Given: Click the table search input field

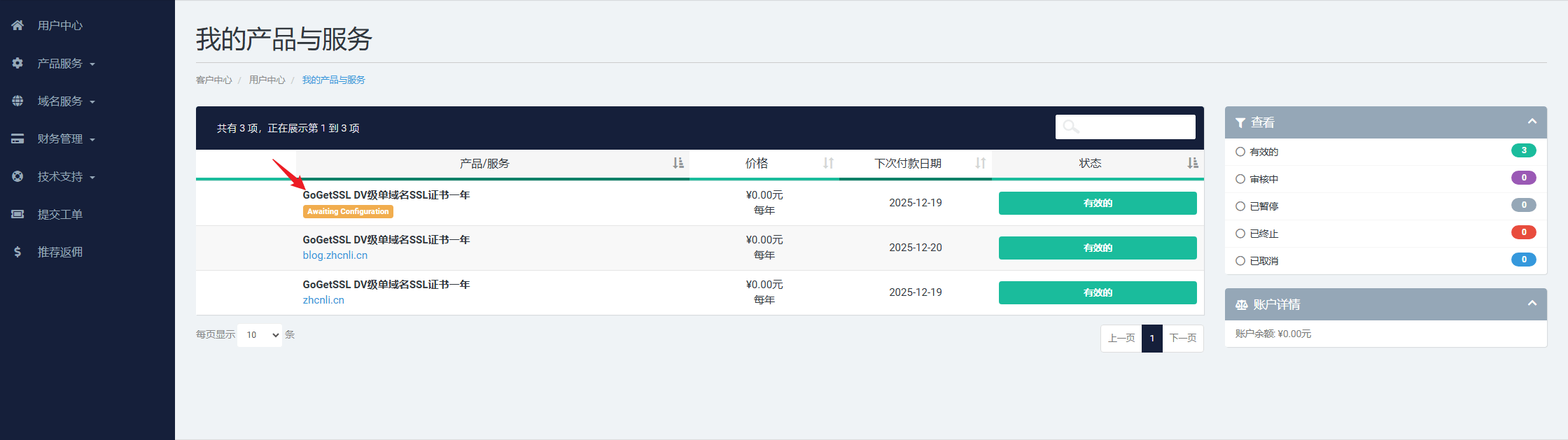Looking at the screenshot, I should point(1126,127).
